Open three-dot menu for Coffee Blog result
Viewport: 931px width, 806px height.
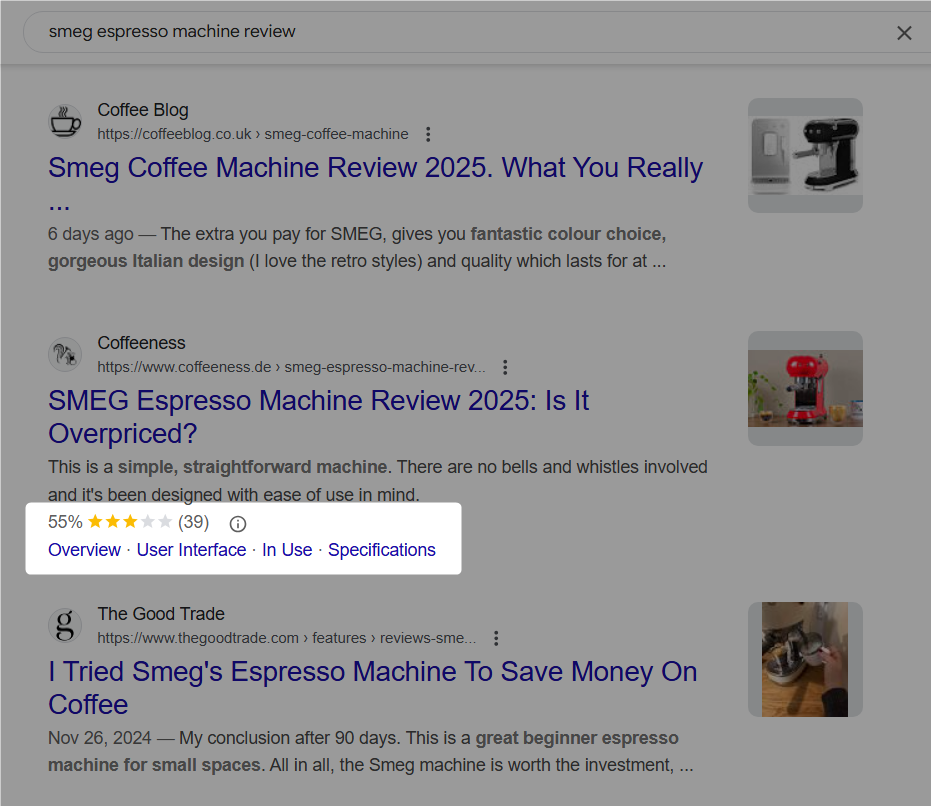tap(428, 134)
